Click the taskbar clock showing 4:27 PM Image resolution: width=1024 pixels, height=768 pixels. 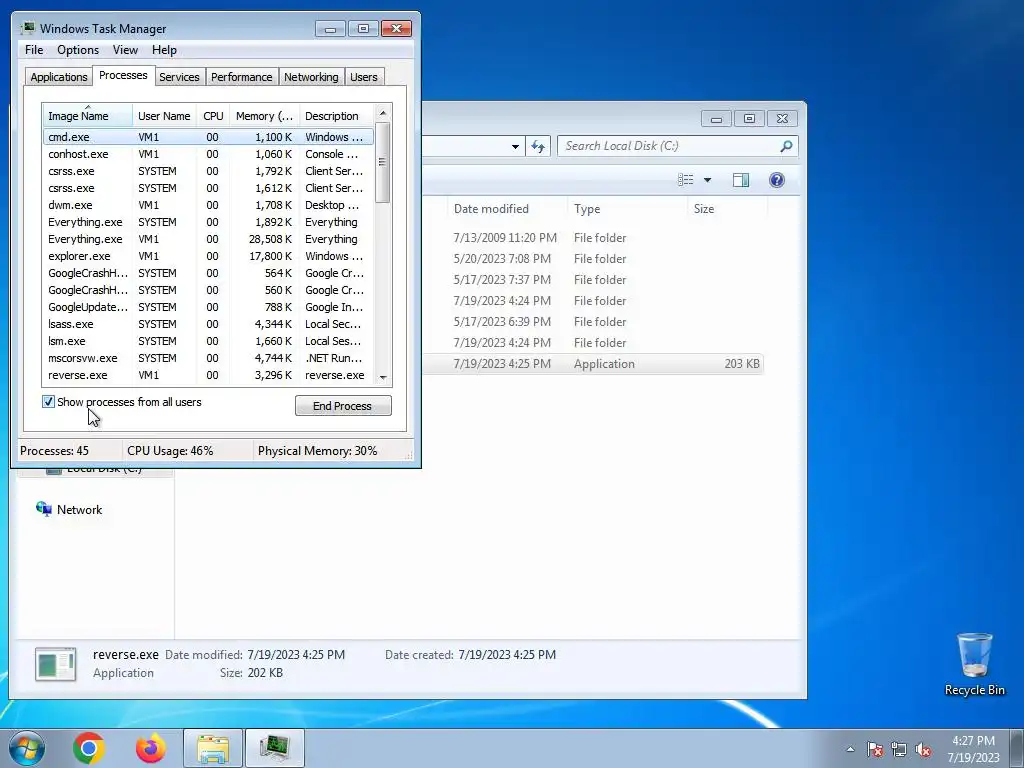[x=973, y=749]
